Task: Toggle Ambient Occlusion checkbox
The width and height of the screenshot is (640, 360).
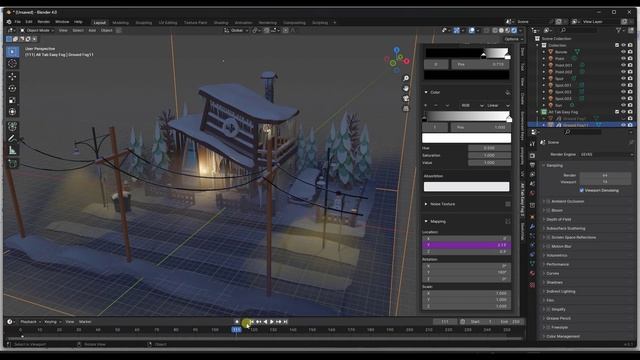Action: [548, 201]
